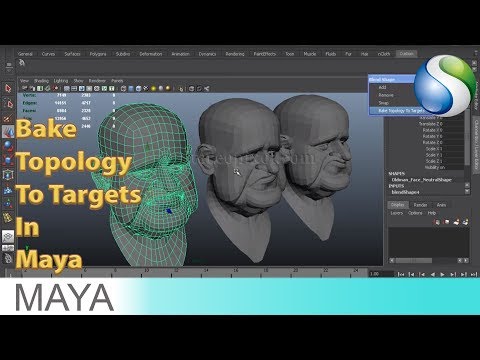Click the select camera panel icon
The height and width of the screenshot is (360, 480).
(25, 88)
